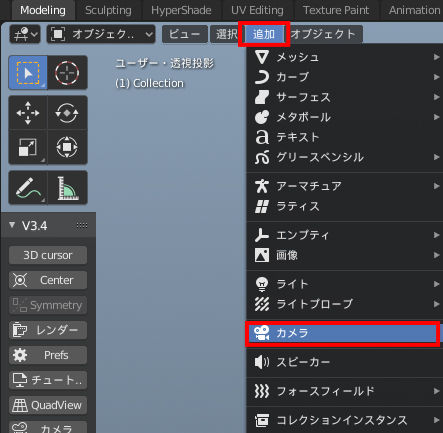Expand the コレクションインスタンス submenu
Screen dimensions: 443x433
(x=345, y=420)
